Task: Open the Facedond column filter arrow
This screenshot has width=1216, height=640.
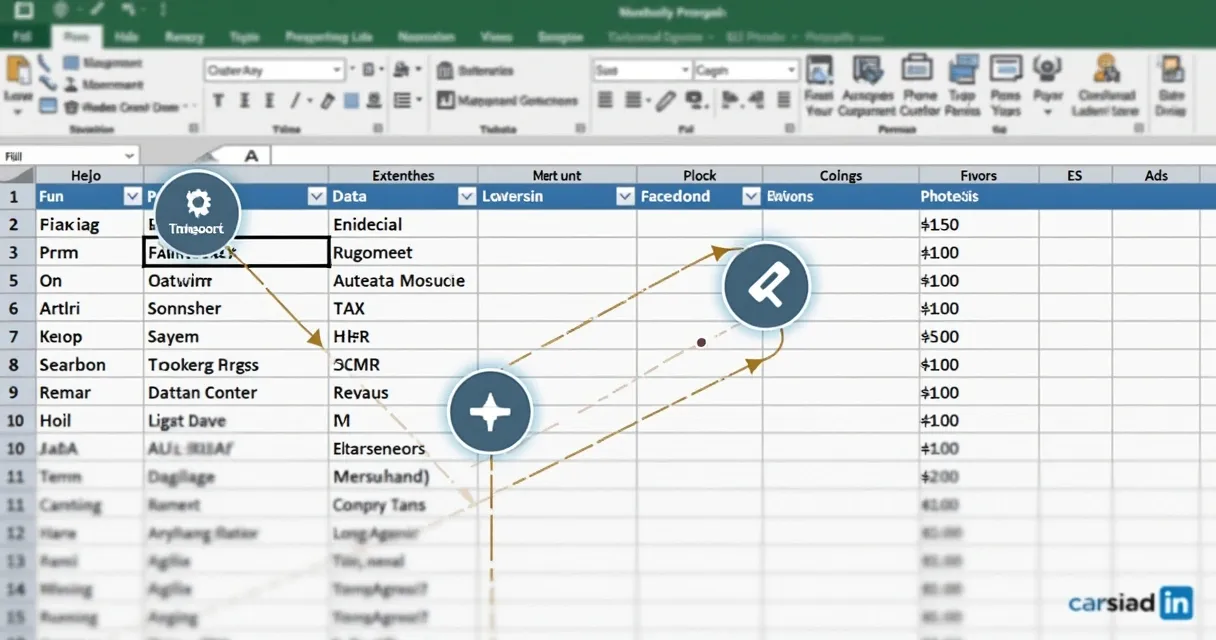Action: [751, 197]
